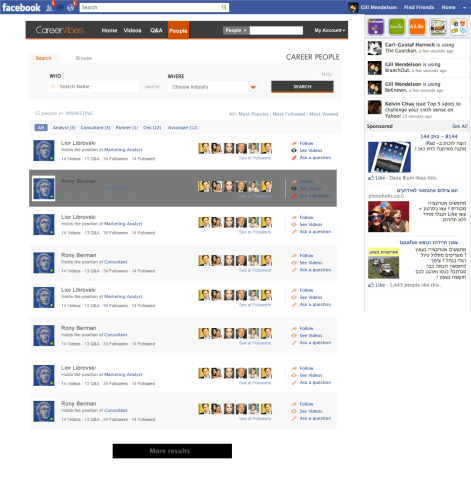471x480 pixels.
Task: Click the eye icon beside See Videos in highlighted row
Action: (x=294, y=189)
